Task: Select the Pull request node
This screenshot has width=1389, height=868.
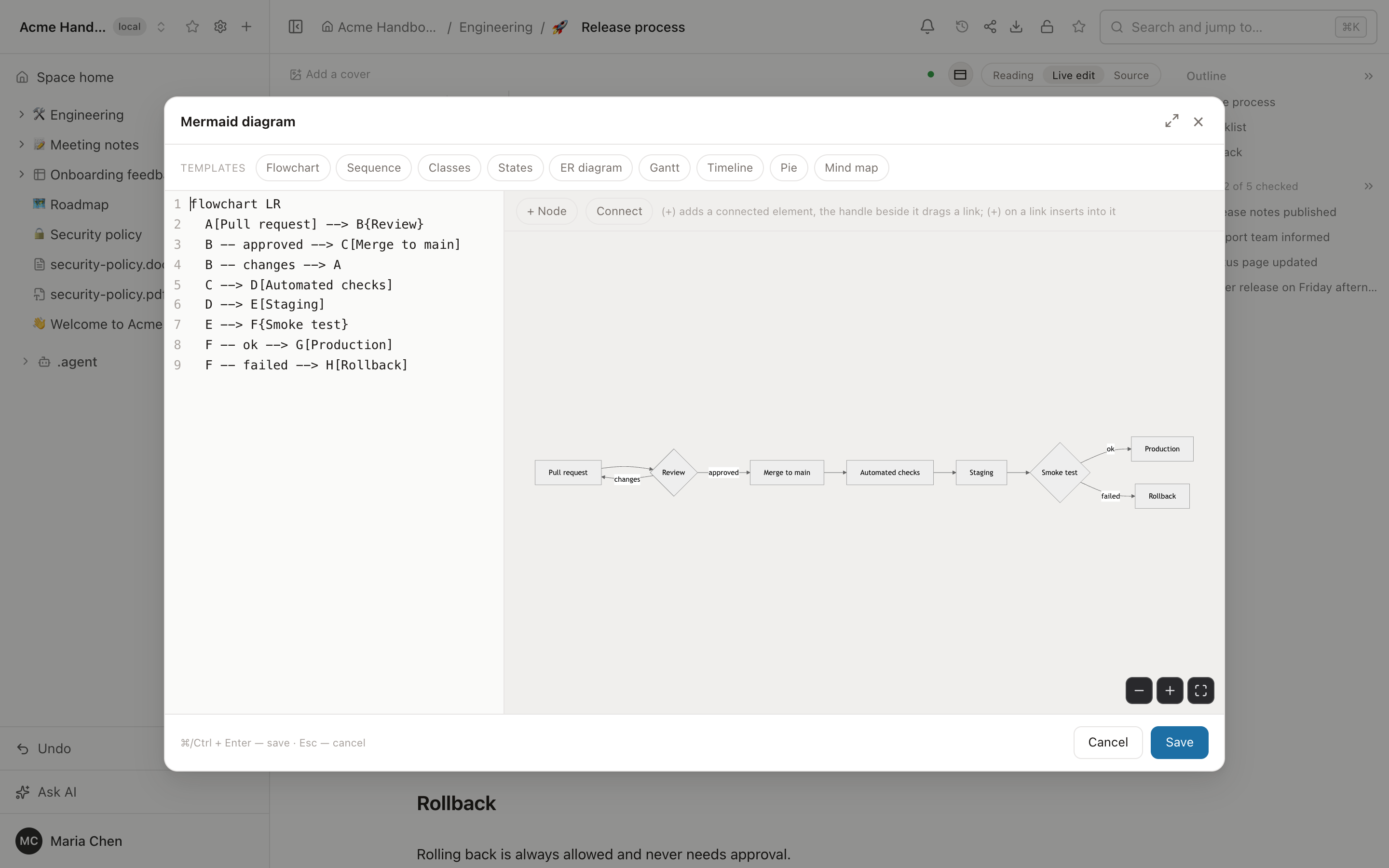Action: (x=568, y=473)
